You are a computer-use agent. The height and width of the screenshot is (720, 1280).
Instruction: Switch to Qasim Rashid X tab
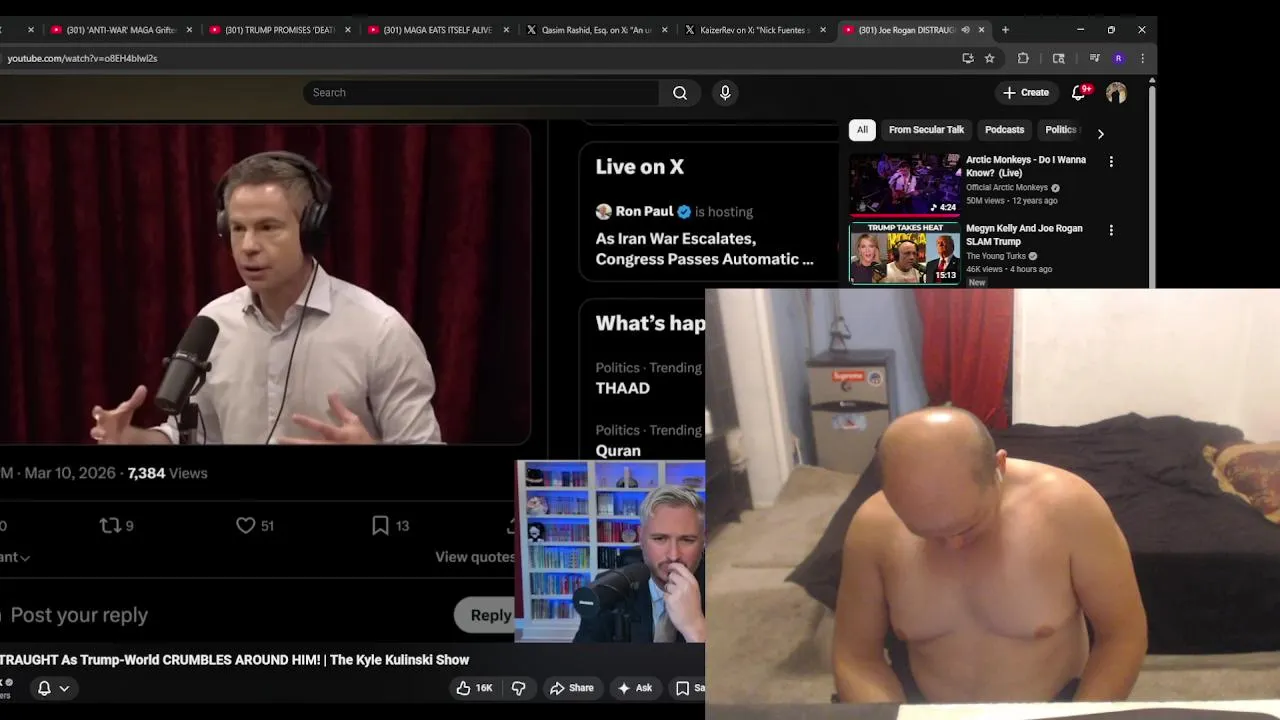(x=596, y=30)
